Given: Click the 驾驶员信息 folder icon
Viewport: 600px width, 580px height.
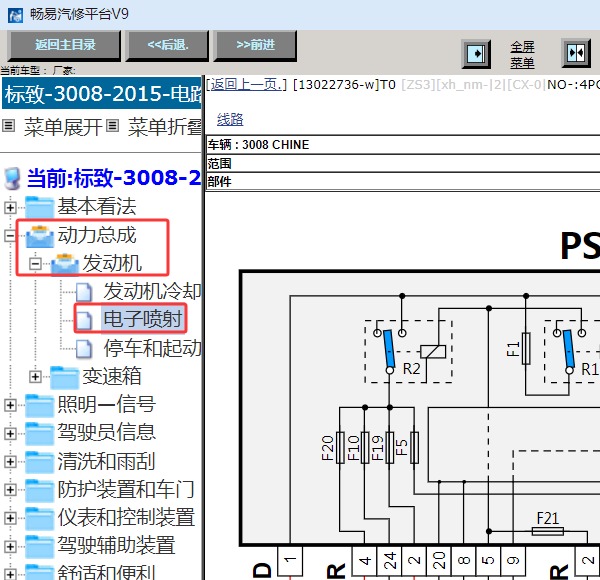Looking at the screenshot, I should pos(39,433).
